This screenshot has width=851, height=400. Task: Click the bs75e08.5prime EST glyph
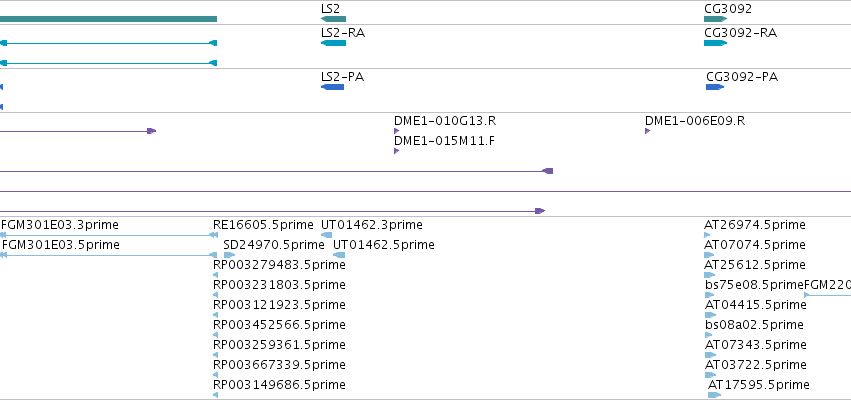pyautogui.click(x=709, y=295)
